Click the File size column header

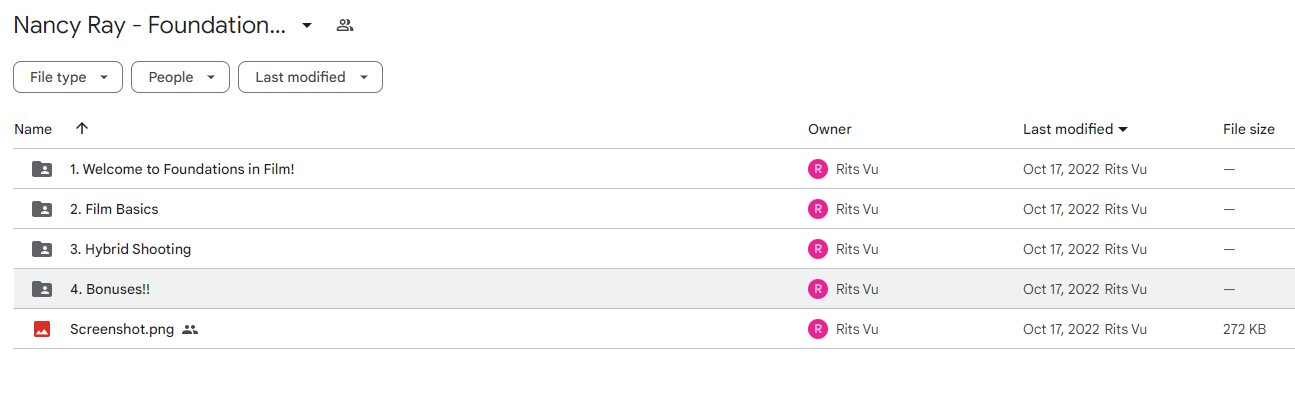1249,129
